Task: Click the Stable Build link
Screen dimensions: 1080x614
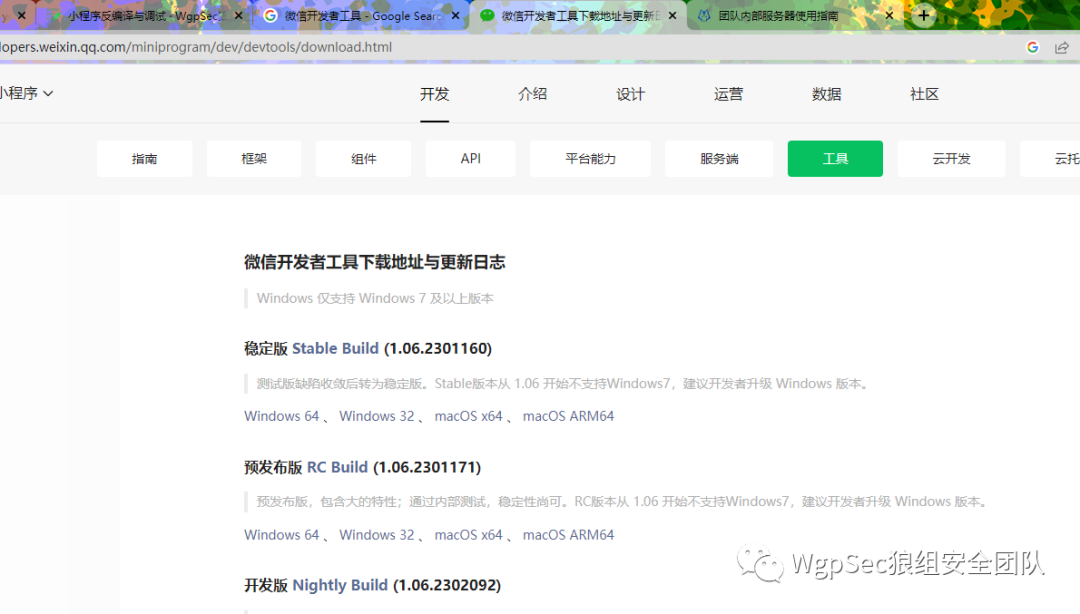Action: [x=335, y=349]
